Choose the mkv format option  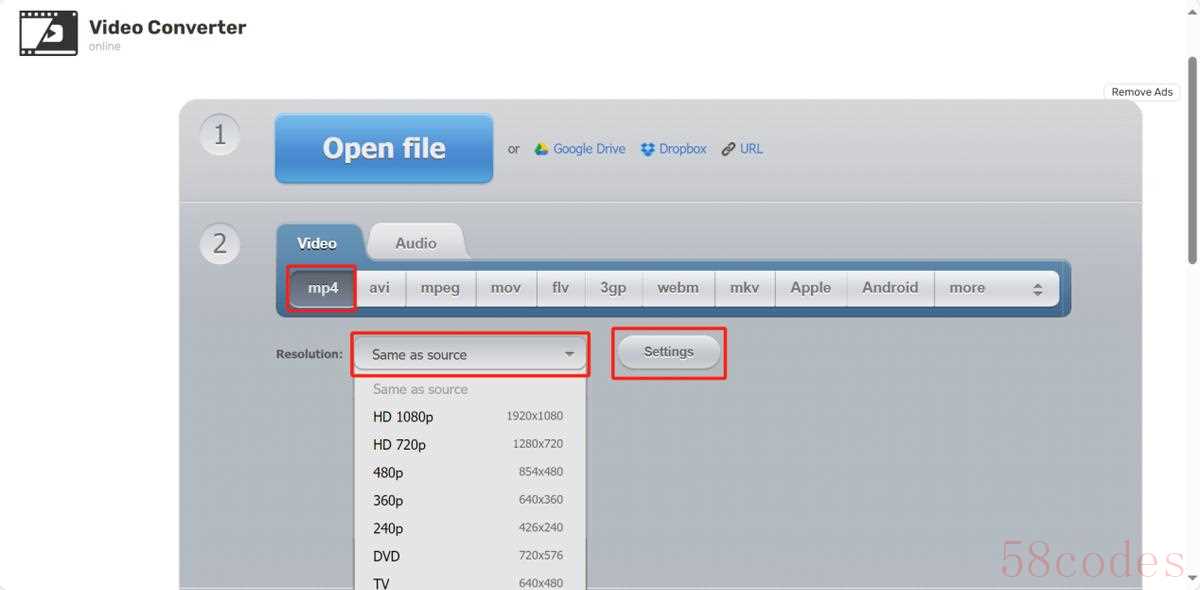coord(745,288)
